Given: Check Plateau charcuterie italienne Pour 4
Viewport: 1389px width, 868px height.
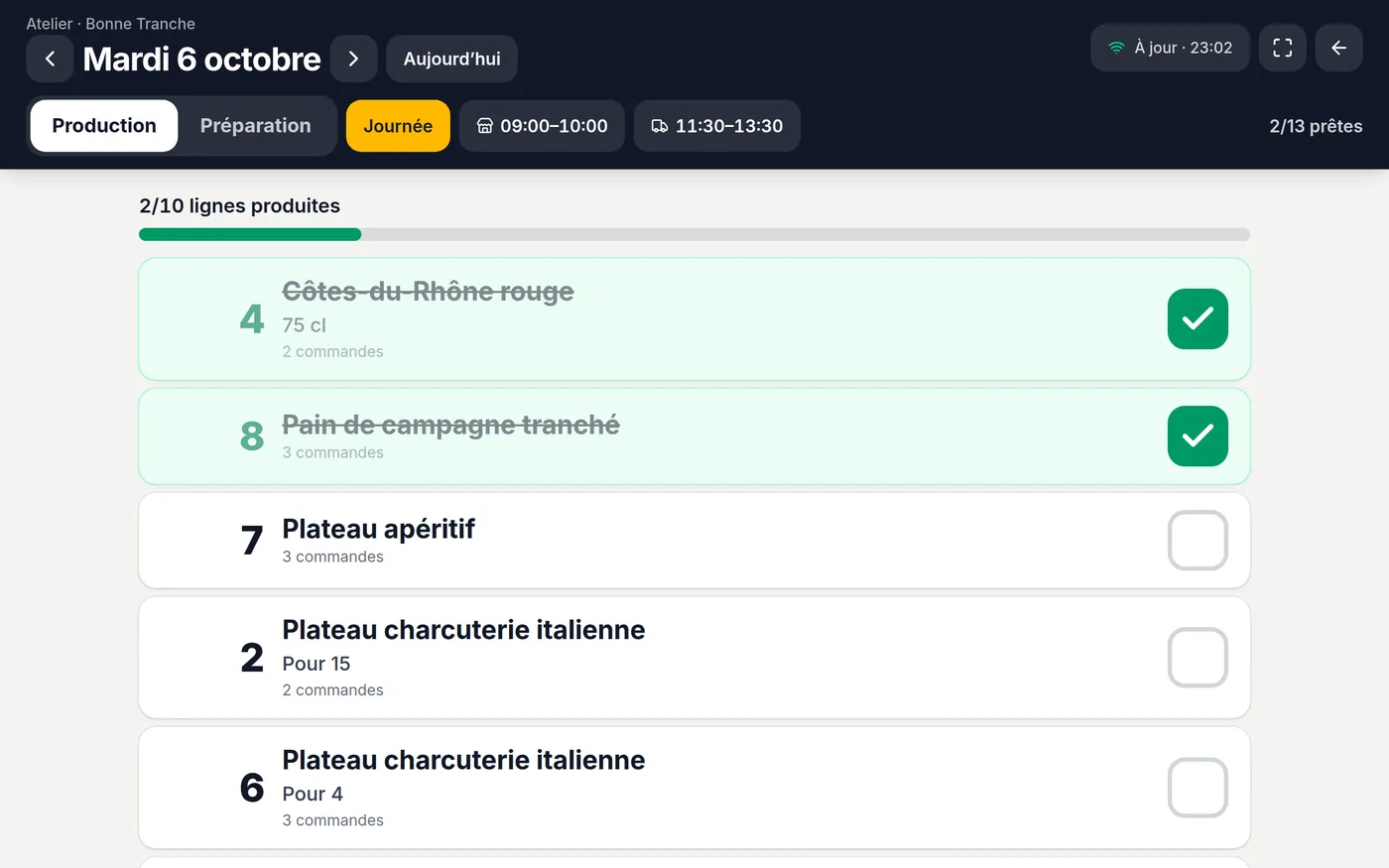Looking at the screenshot, I should 1198,788.
